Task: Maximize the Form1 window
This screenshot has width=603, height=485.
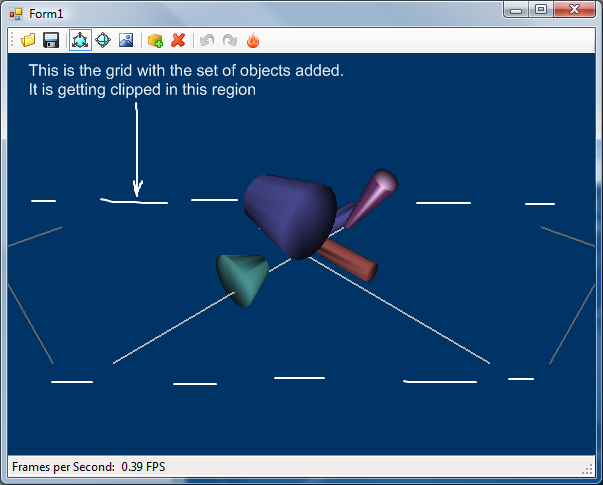Action: click(540, 9)
